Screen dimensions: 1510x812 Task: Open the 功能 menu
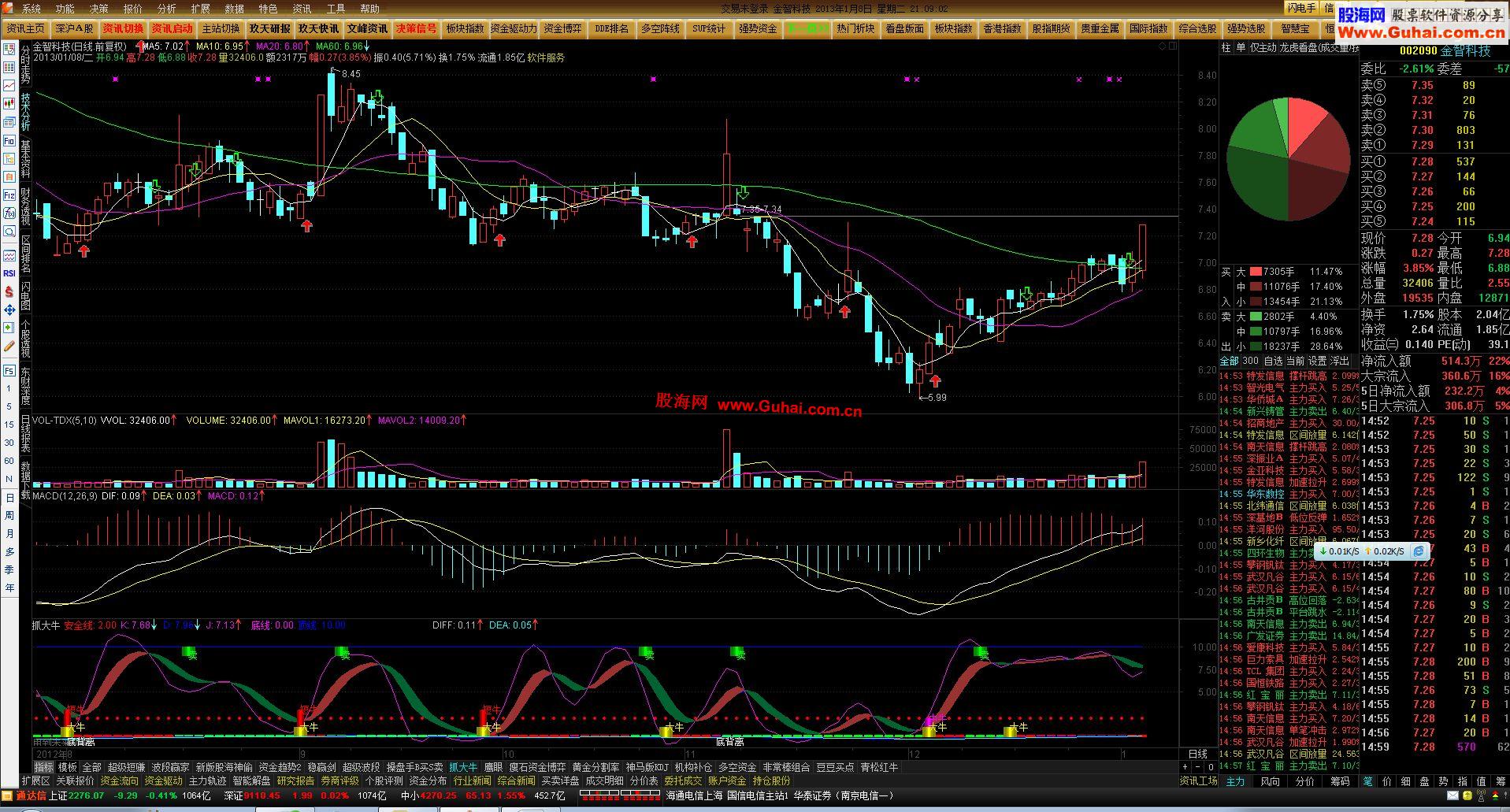click(x=65, y=9)
